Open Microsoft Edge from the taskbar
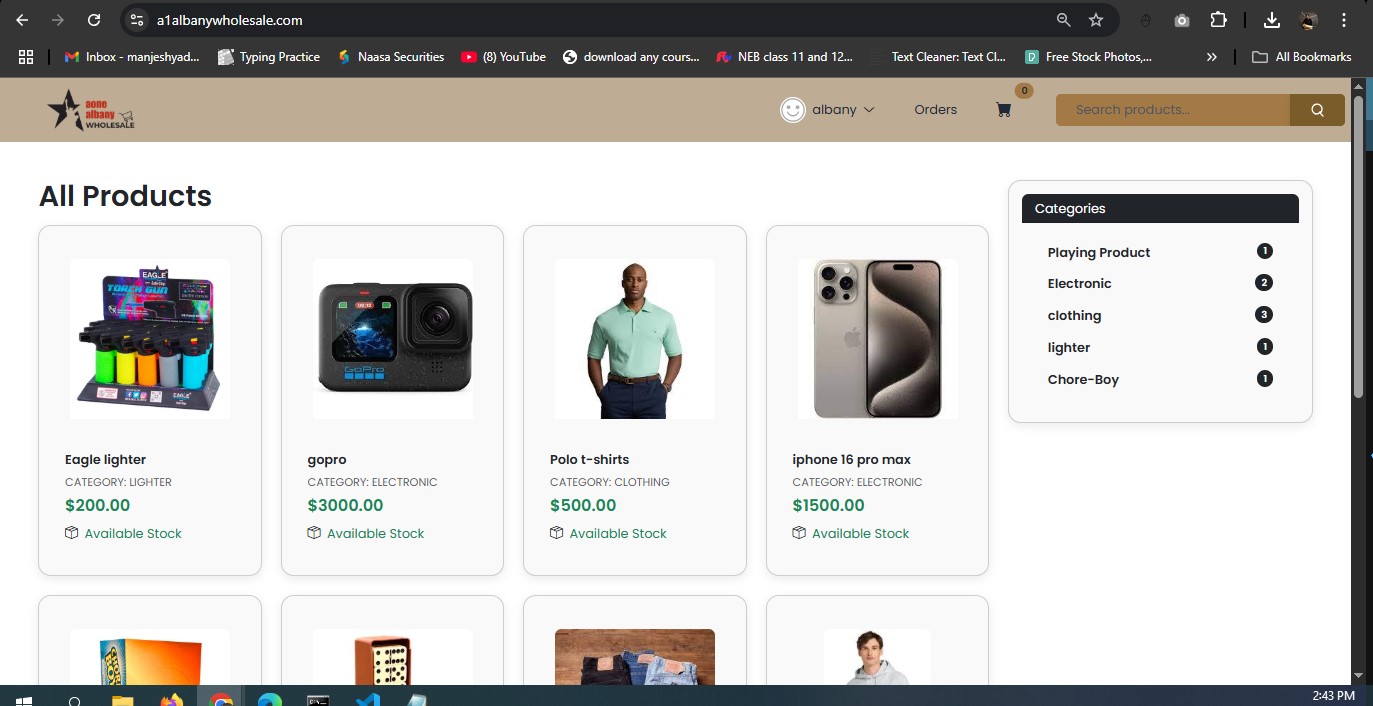Image resolution: width=1373 pixels, height=706 pixels. [x=270, y=699]
